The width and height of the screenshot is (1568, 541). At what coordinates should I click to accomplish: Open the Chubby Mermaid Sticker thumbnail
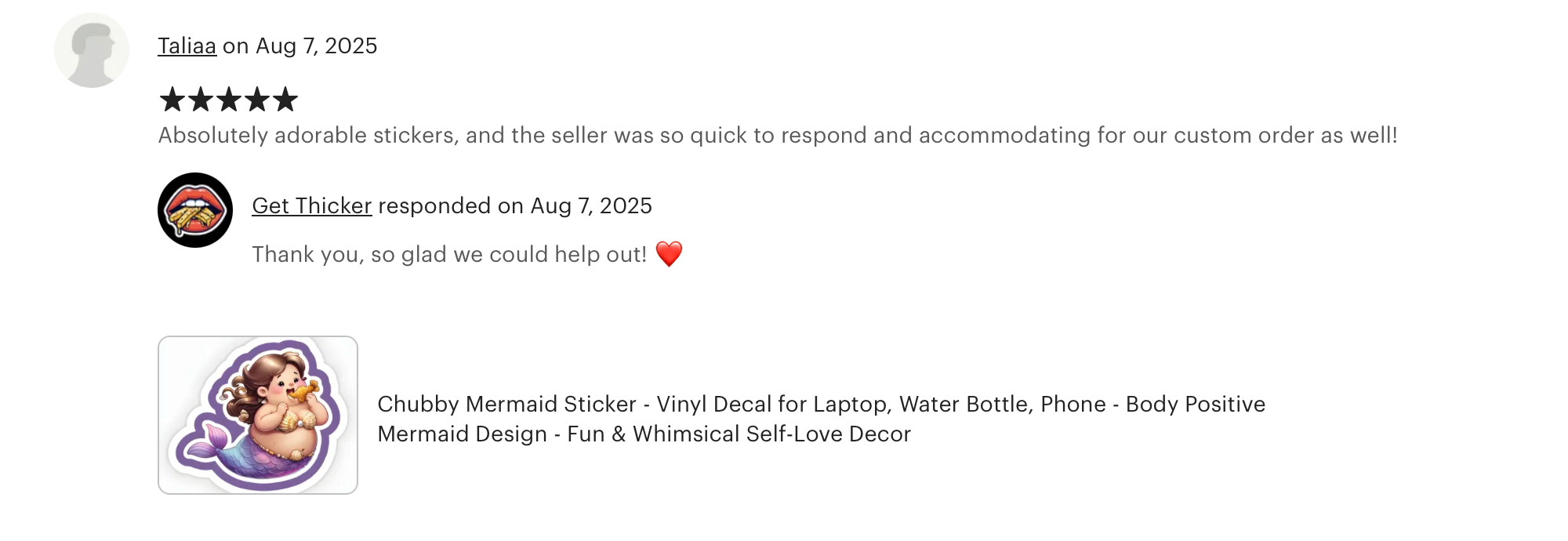point(258,415)
